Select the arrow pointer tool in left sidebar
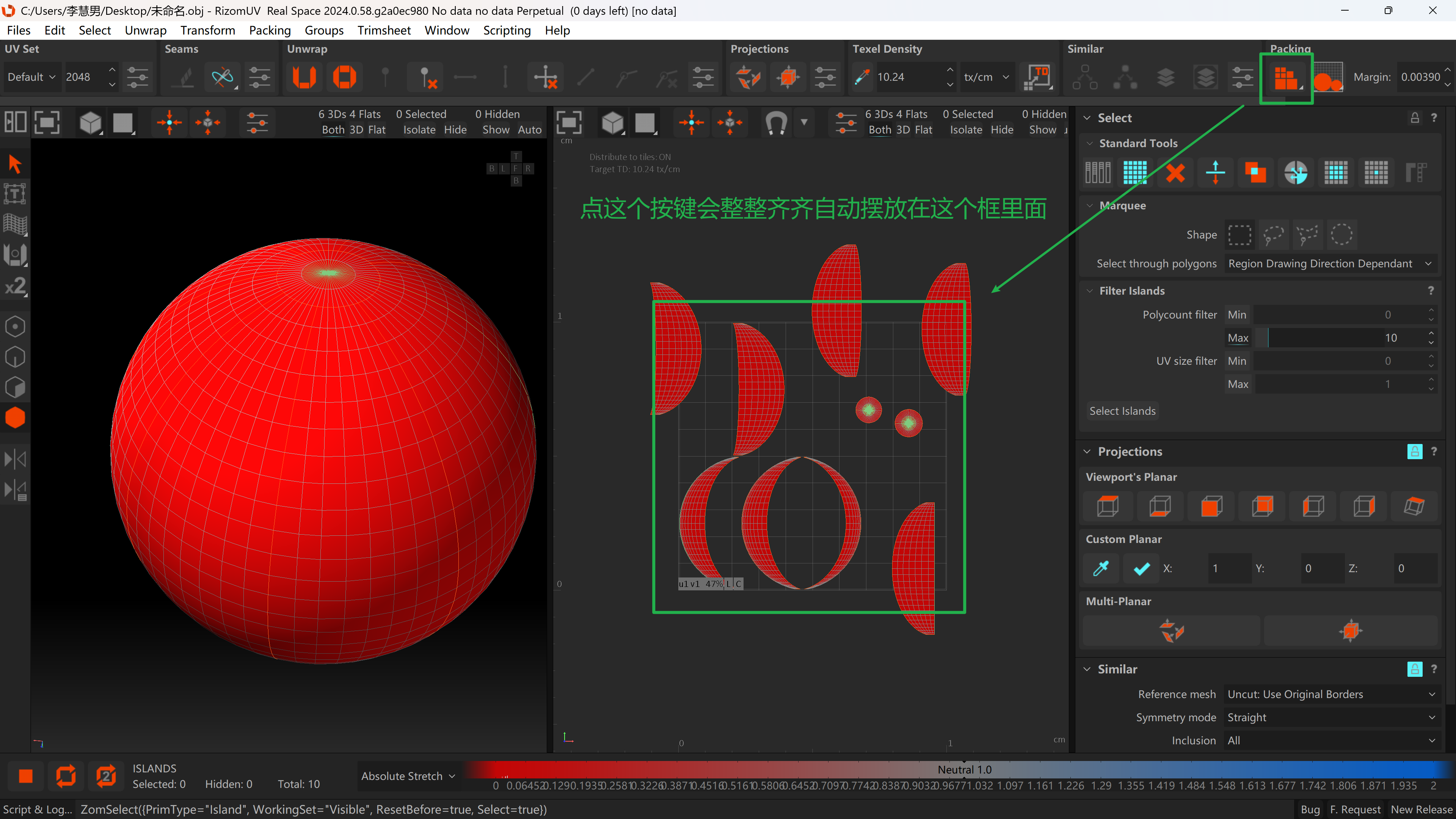The height and width of the screenshot is (819, 1456). click(x=15, y=164)
